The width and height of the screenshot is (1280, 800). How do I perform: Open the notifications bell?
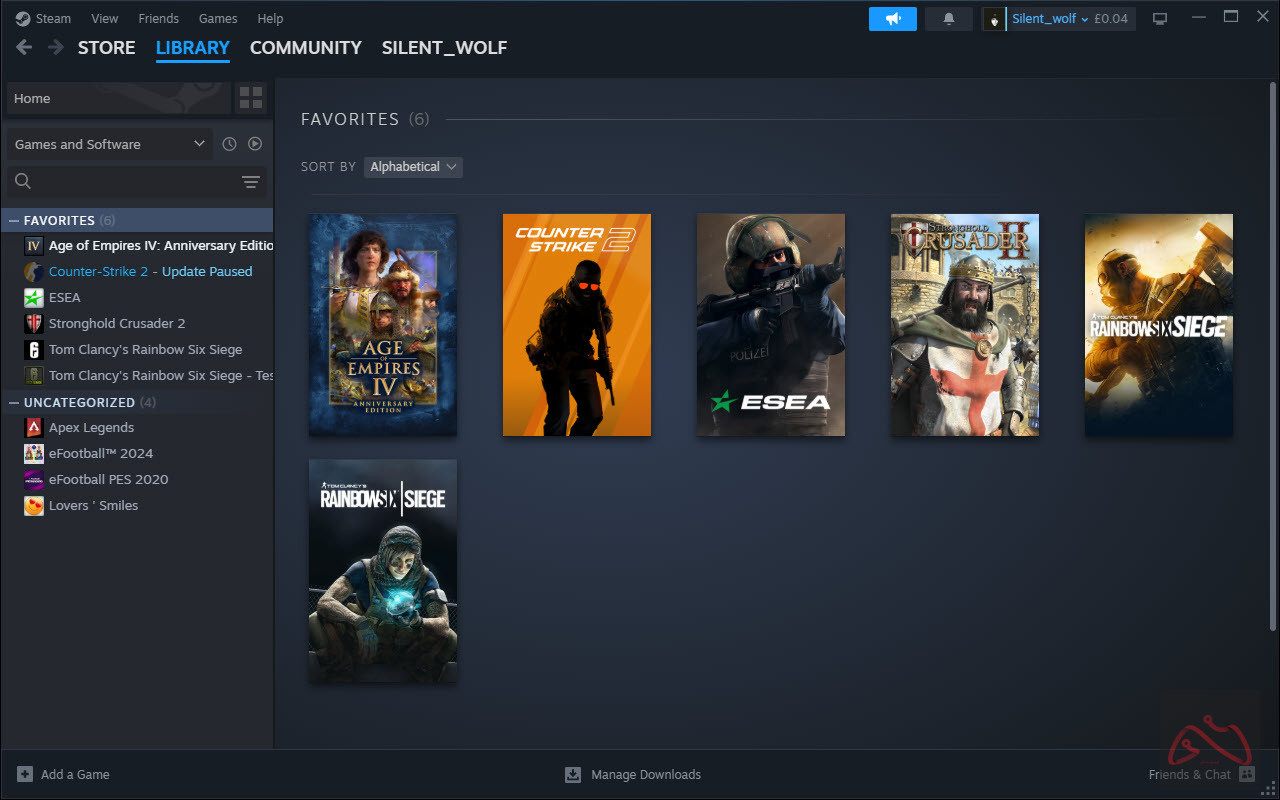click(x=948, y=19)
